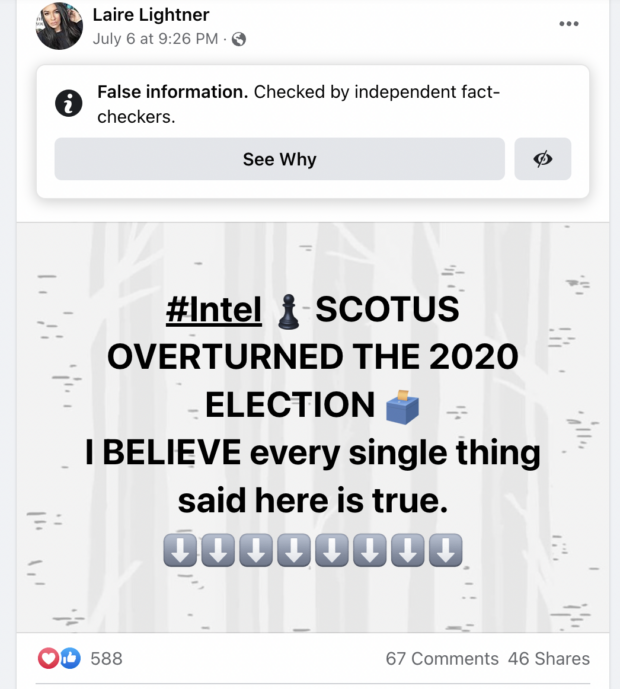620x689 pixels.
Task: Click Laire Lightner's profile picture
Action: 59,26
